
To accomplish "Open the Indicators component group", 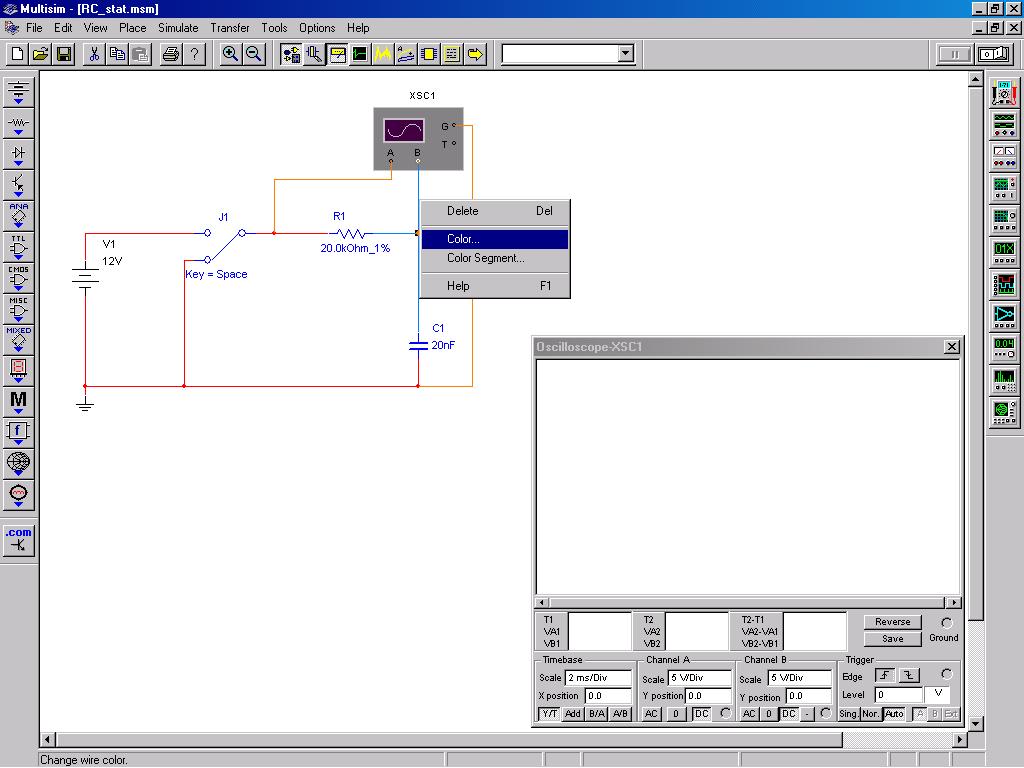I will click(x=18, y=371).
